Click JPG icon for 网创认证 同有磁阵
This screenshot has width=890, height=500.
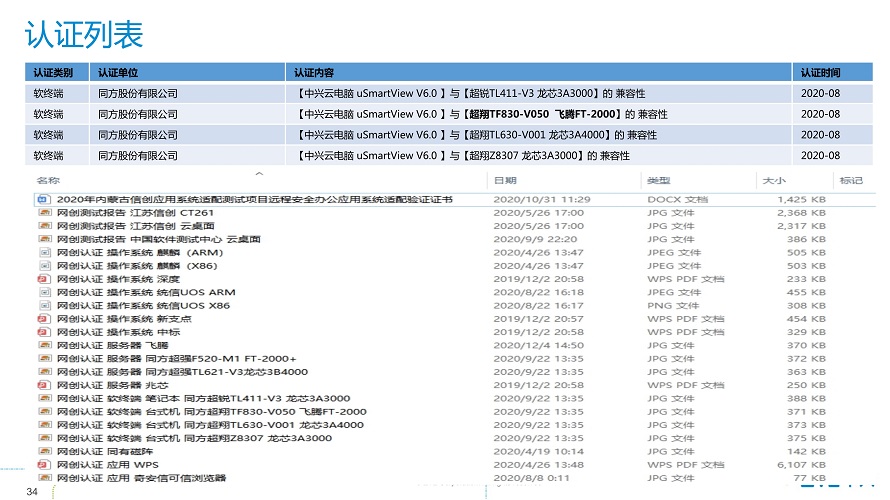pyautogui.click(x=44, y=451)
